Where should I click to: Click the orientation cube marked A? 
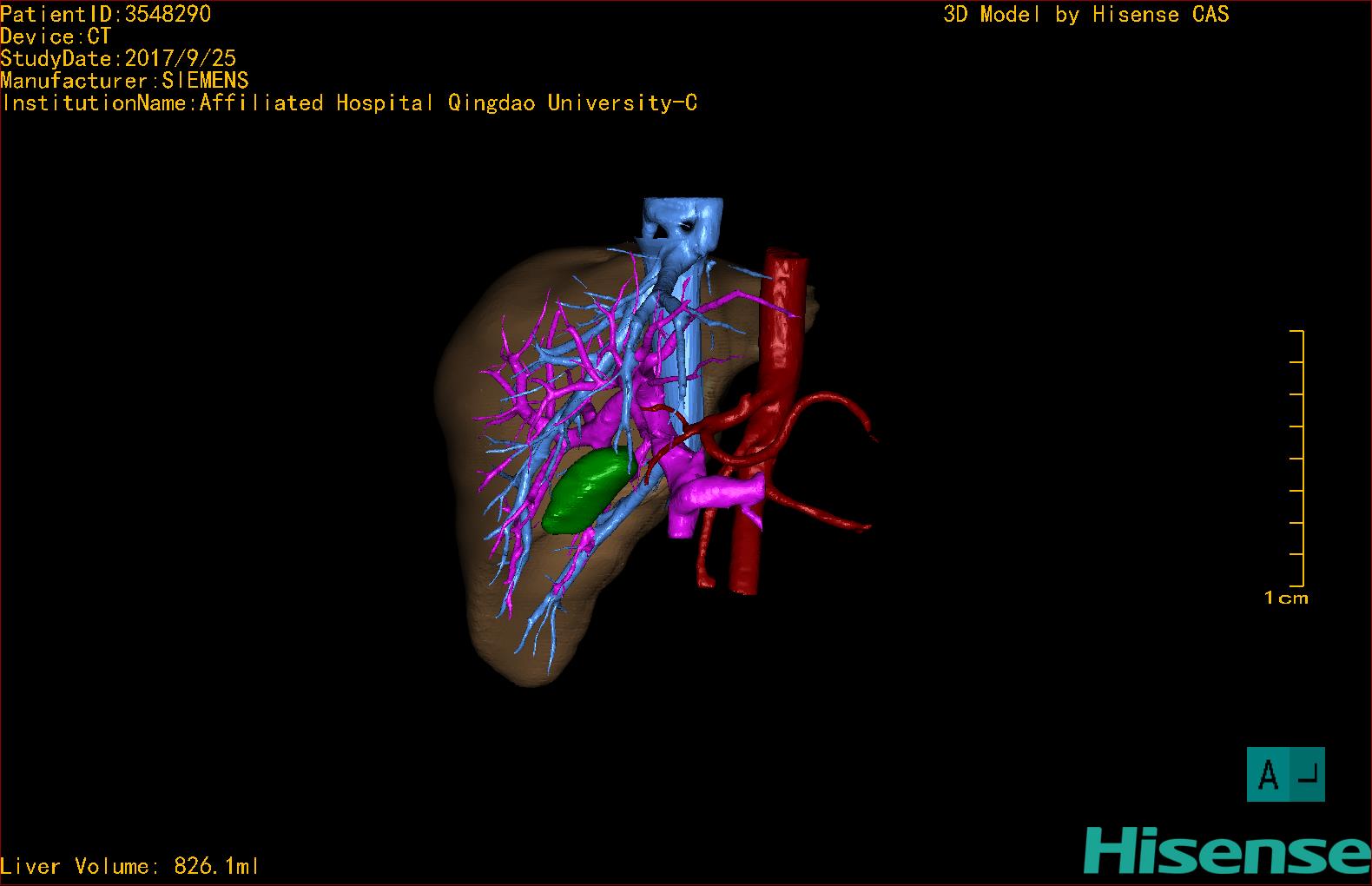pos(1285,774)
